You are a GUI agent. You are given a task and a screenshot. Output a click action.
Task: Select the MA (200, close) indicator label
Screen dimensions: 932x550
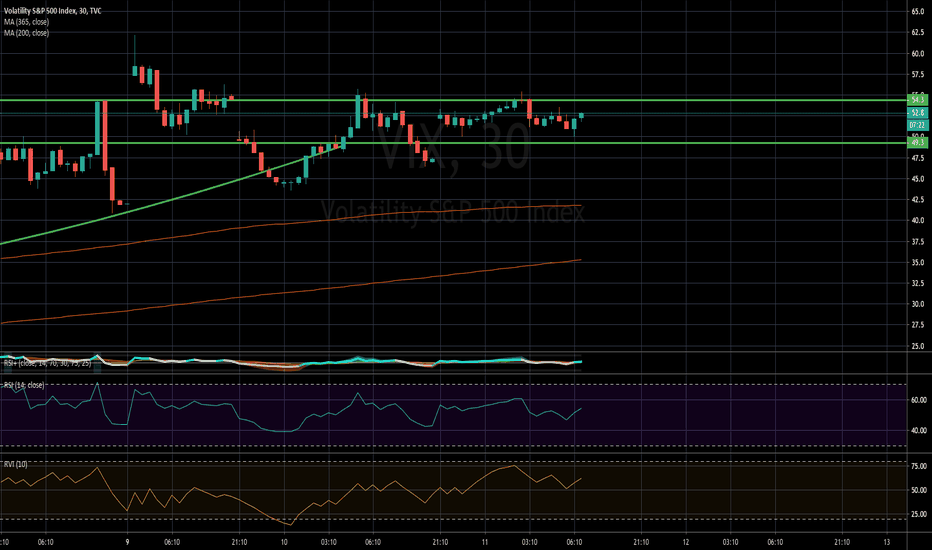coord(26,33)
